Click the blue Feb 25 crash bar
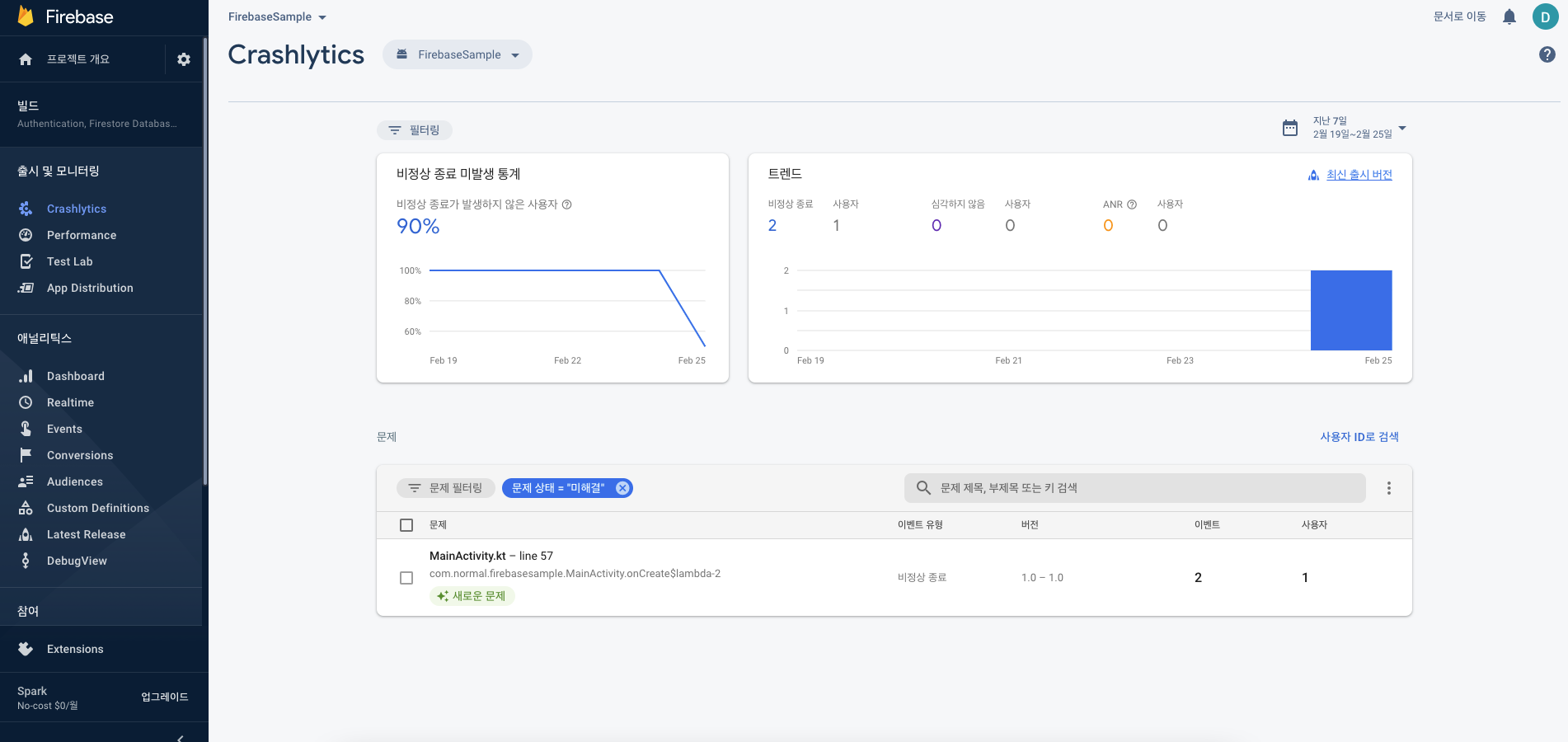This screenshot has width=1568, height=742. (1351, 310)
